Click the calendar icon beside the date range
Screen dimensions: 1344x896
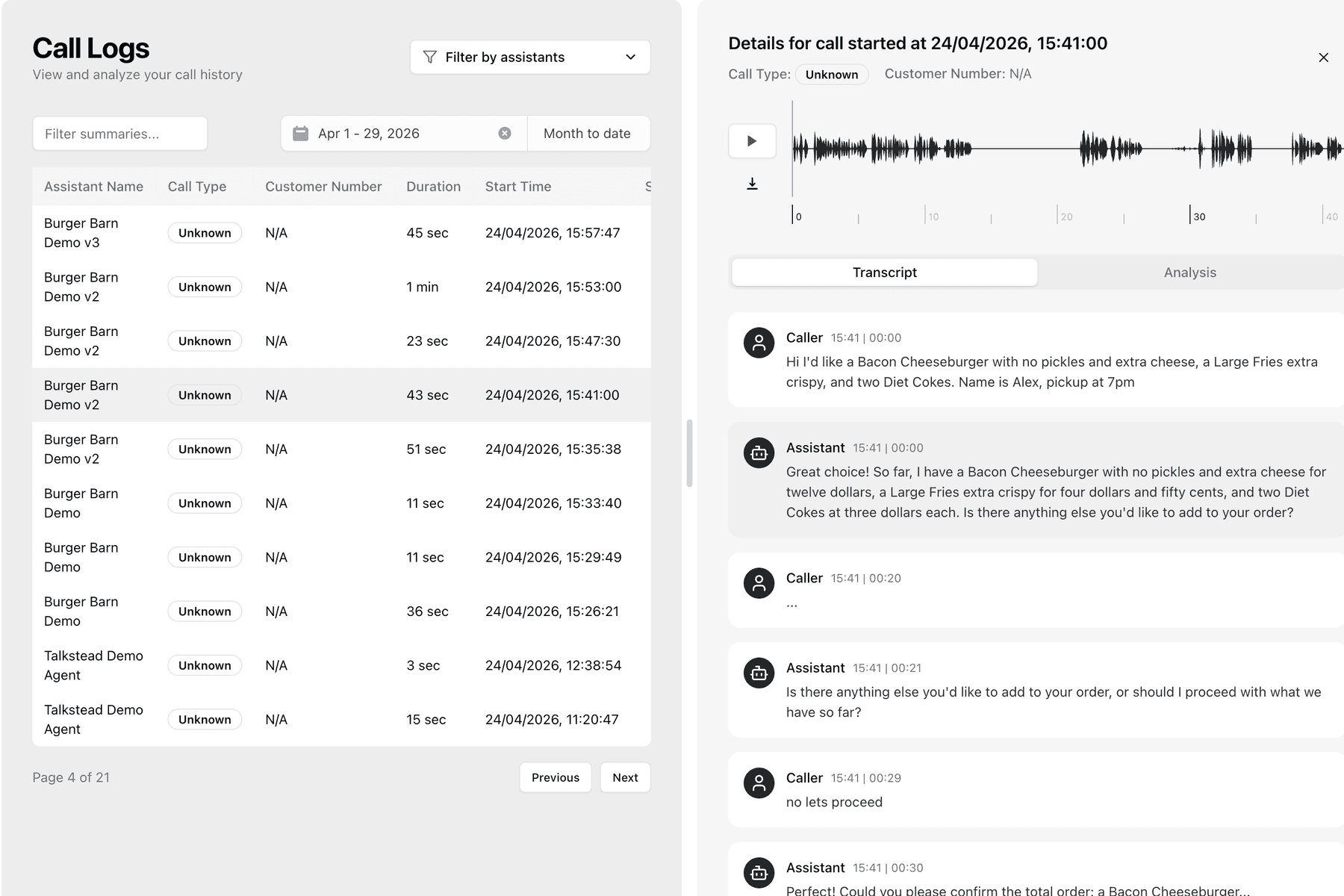[301, 133]
